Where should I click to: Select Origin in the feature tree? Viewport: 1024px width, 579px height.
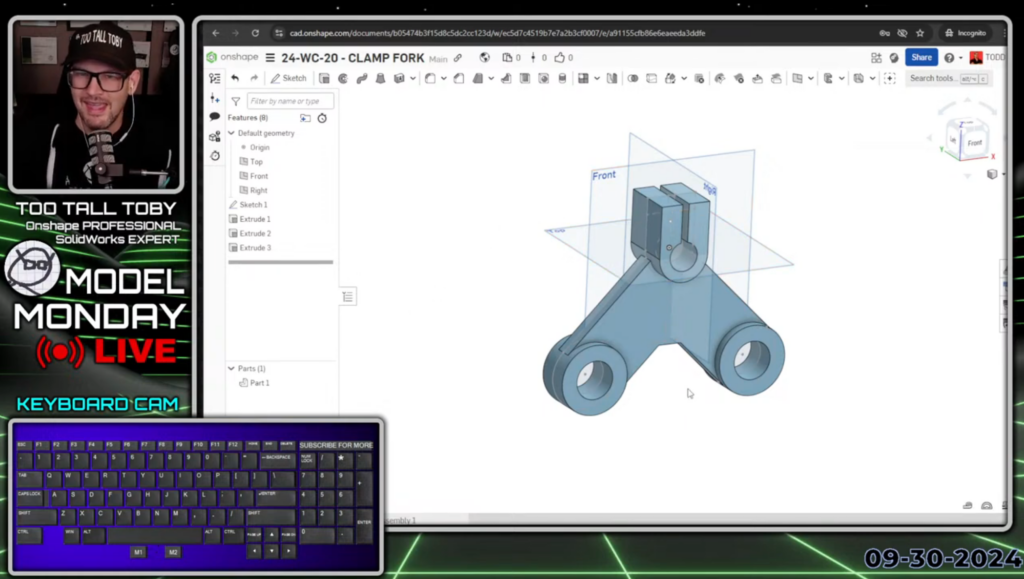pos(259,148)
